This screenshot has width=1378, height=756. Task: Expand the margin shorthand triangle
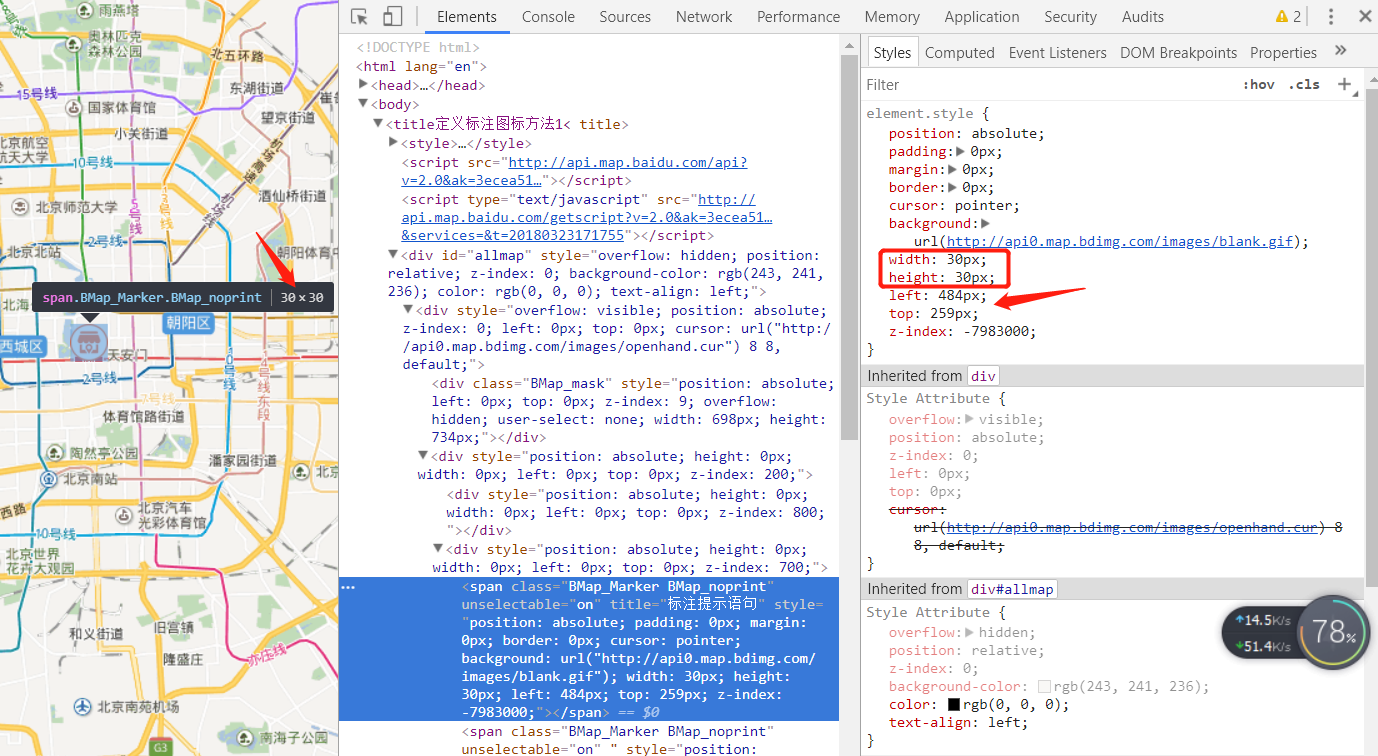tap(953, 169)
